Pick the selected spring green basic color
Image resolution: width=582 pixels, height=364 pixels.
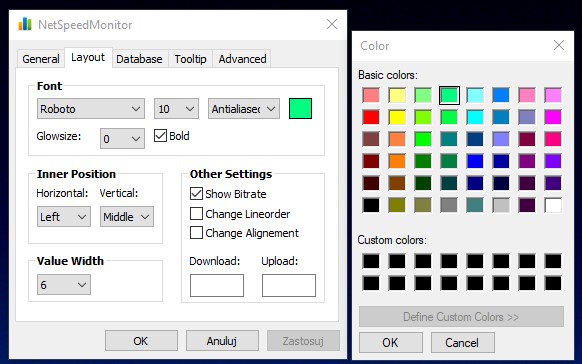(x=449, y=95)
